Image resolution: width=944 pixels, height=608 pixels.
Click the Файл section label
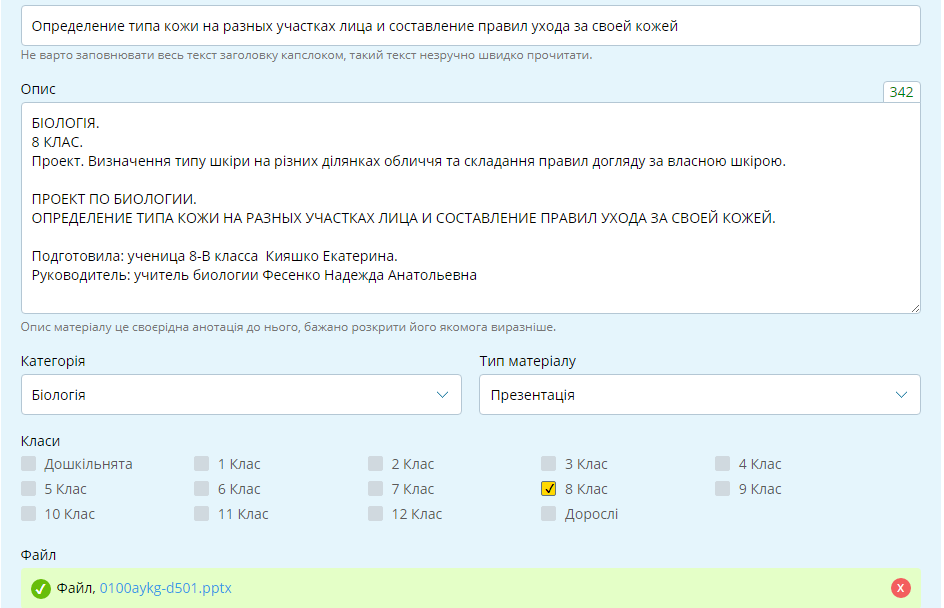[x=38, y=554]
